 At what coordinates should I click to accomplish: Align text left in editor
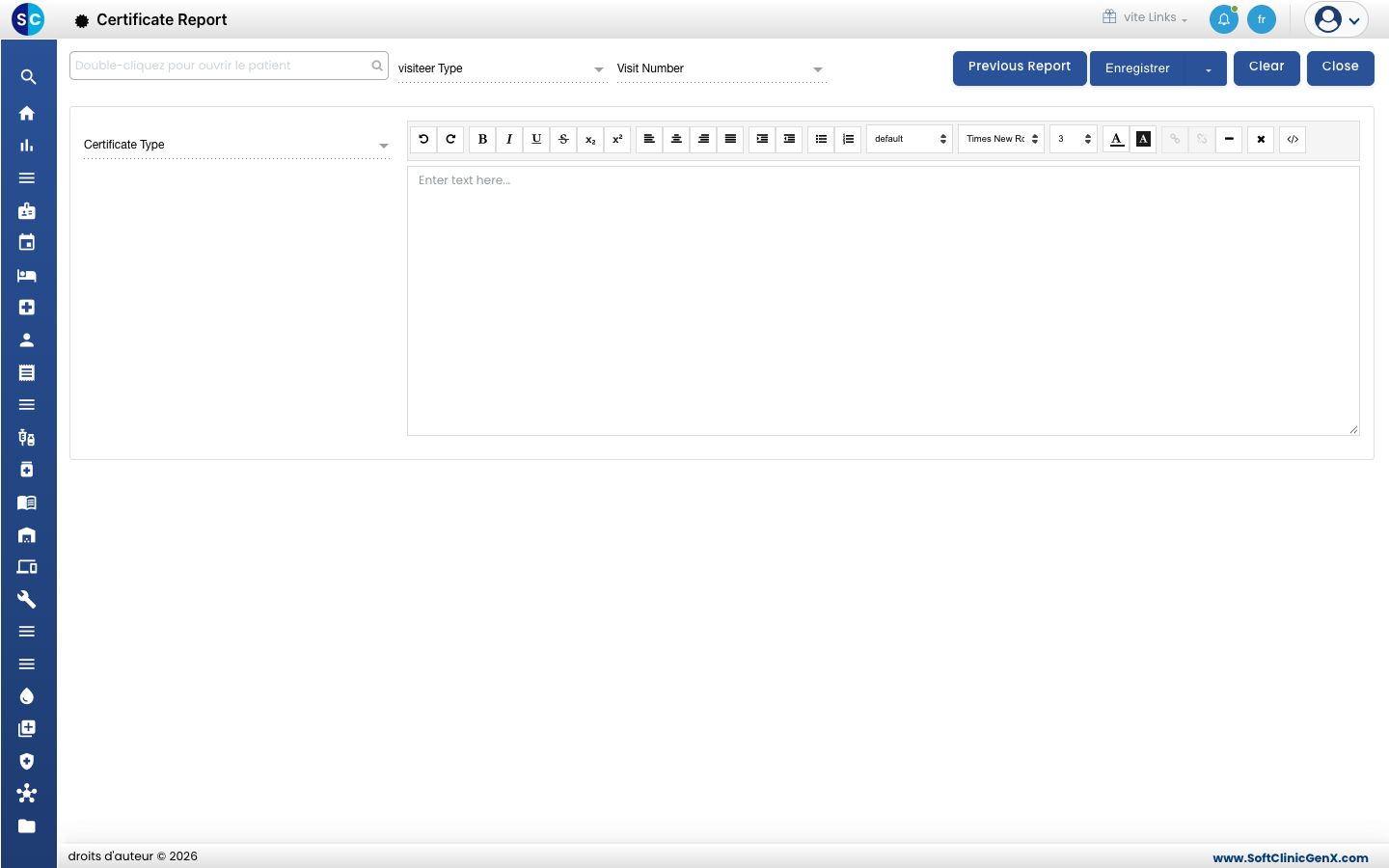tap(649, 139)
